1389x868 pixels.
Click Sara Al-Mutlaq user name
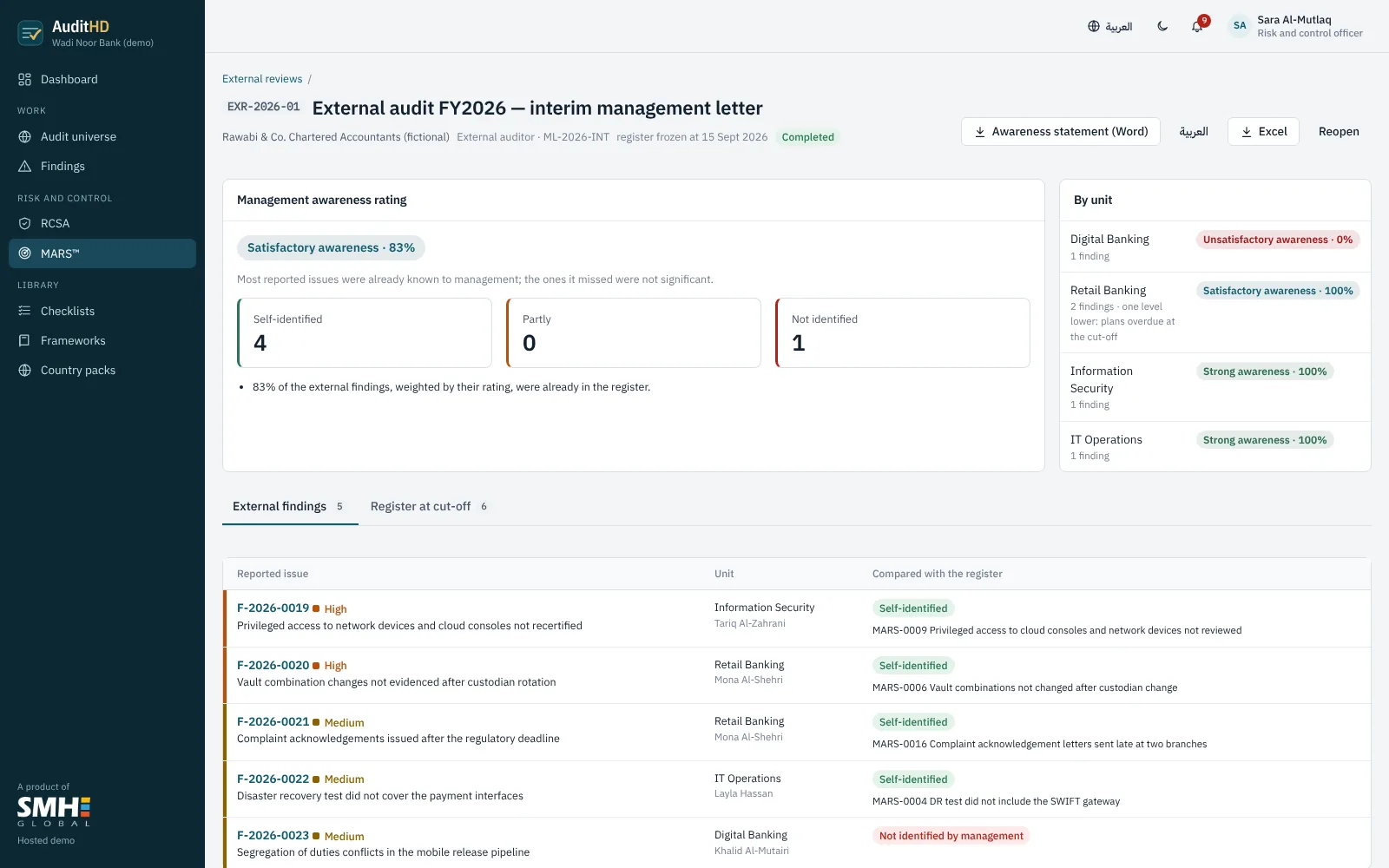click(x=1294, y=20)
